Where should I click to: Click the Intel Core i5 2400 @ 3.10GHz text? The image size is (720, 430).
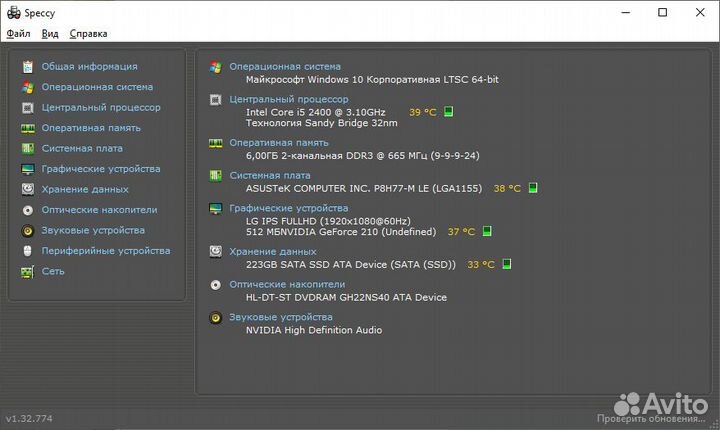(315, 112)
